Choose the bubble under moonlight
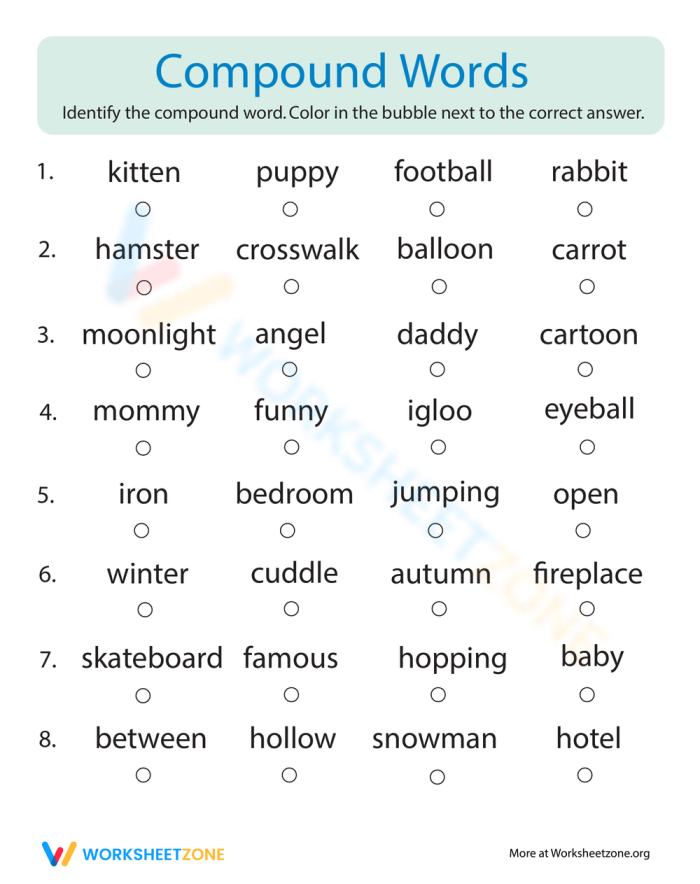This screenshot has width=700, height=884. tap(143, 370)
